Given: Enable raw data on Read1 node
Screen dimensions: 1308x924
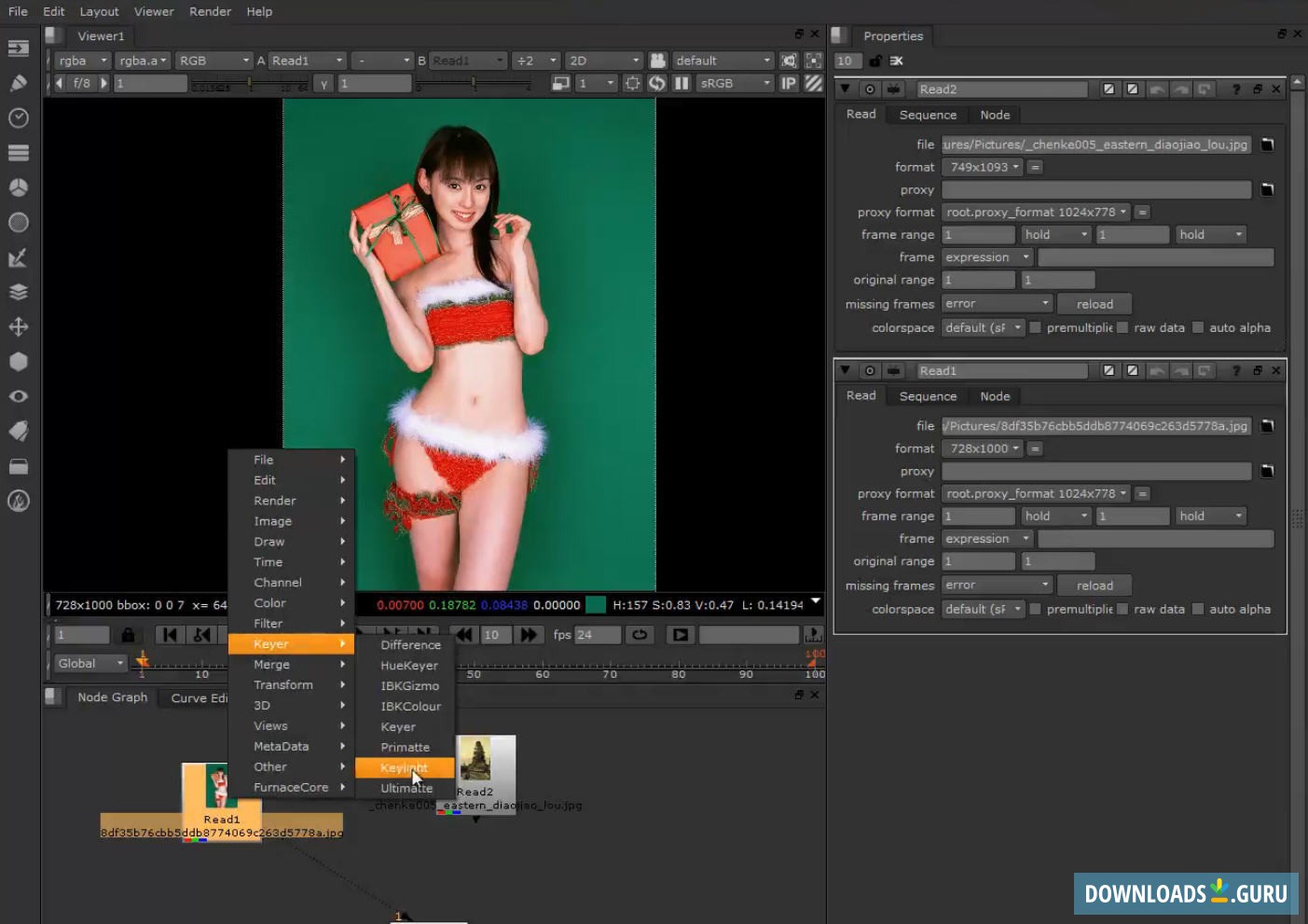Looking at the screenshot, I should point(1122,609).
